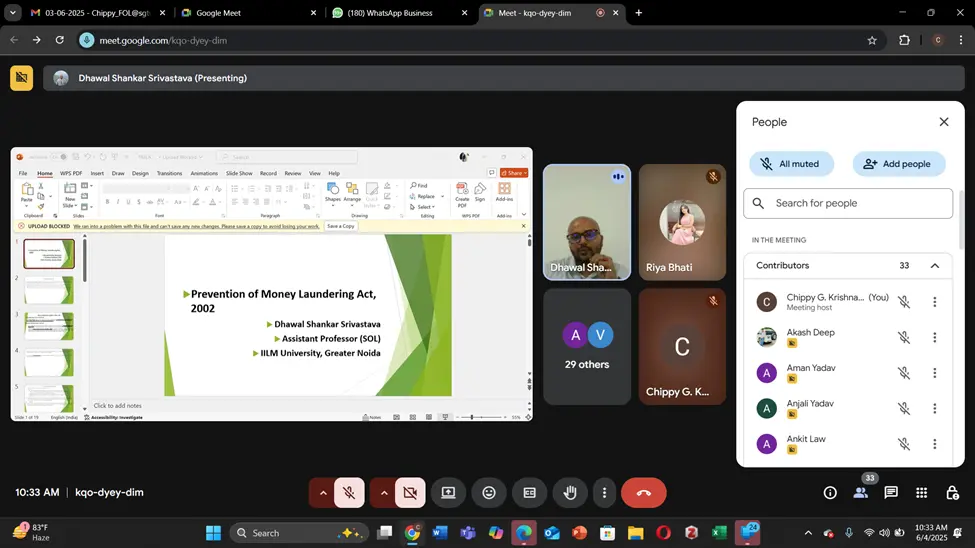Toggle the camera on or off
This screenshot has width=975, height=548.
[x=409, y=493]
